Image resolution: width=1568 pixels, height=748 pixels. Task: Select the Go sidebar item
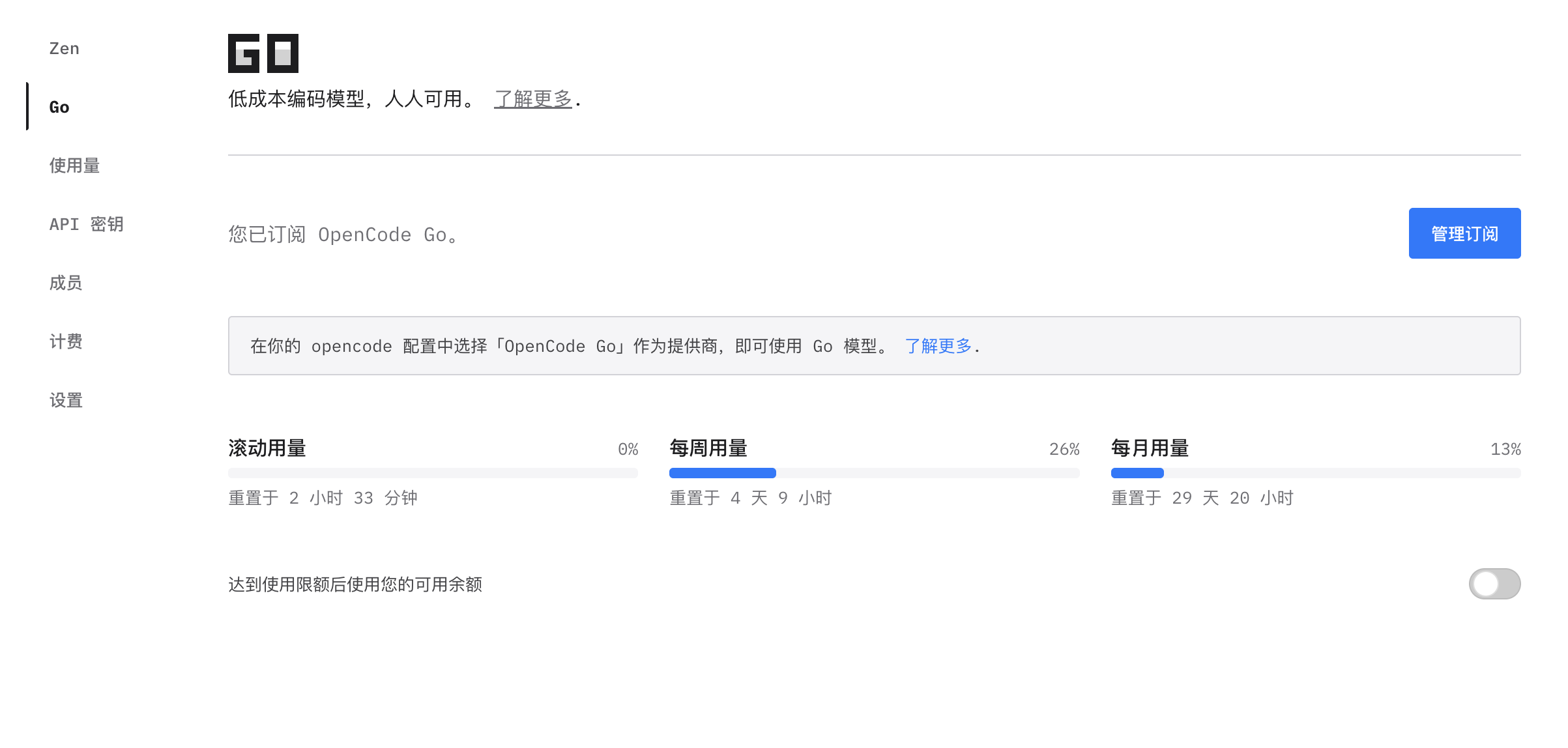[59, 107]
